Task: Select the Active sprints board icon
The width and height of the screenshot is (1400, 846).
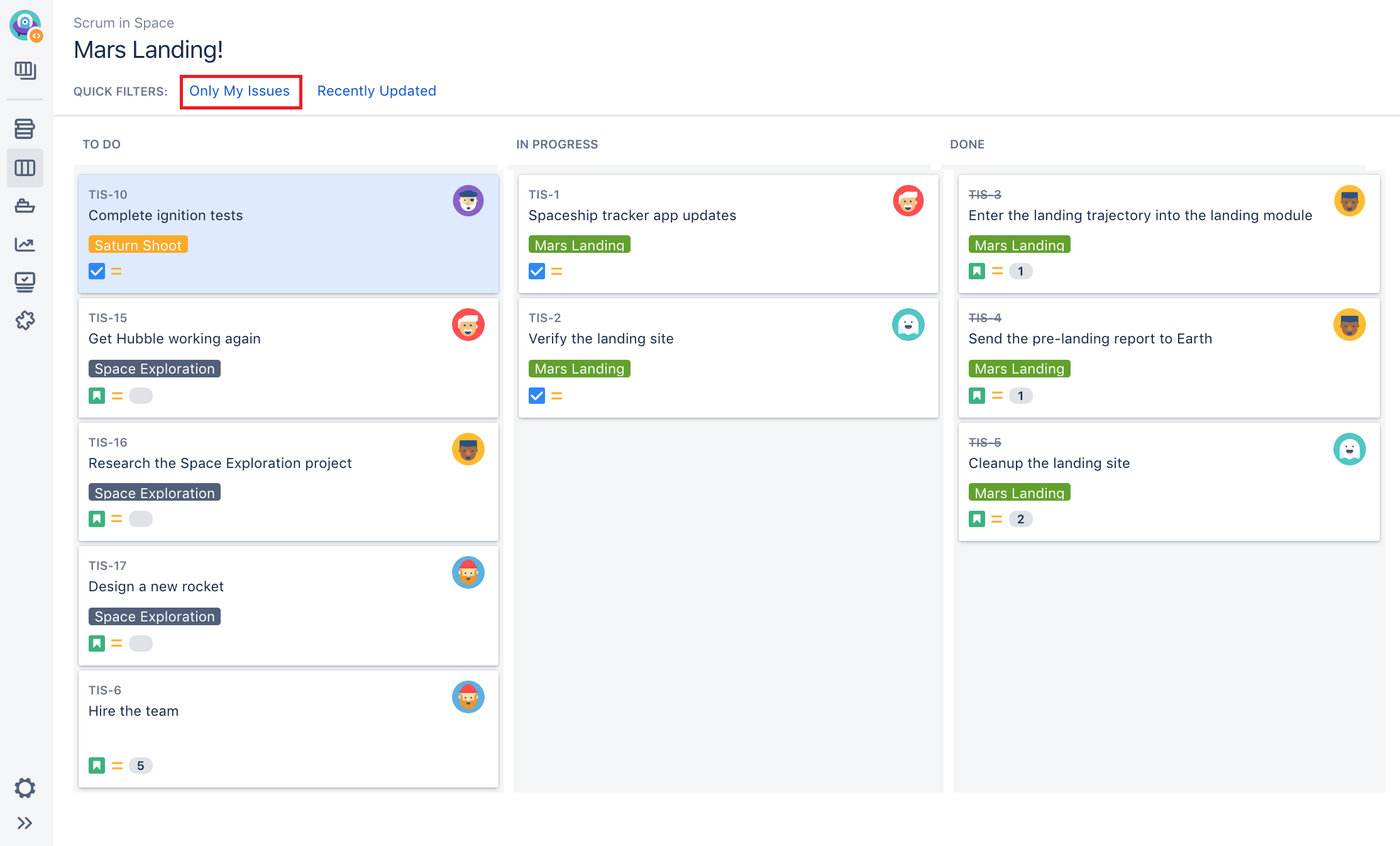Action: tap(25, 168)
